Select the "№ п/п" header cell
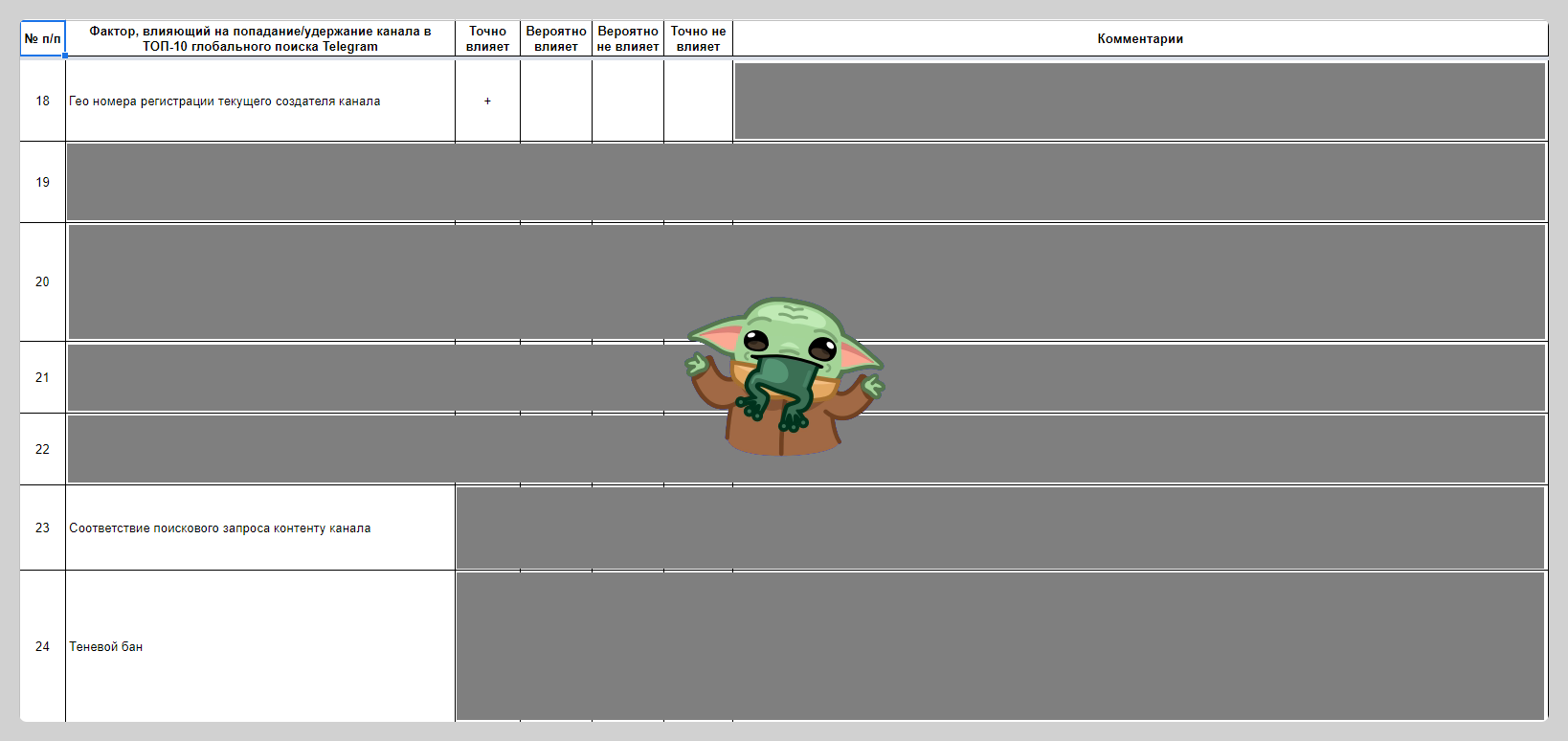Viewport: 1568px width, 741px height. tap(43, 39)
